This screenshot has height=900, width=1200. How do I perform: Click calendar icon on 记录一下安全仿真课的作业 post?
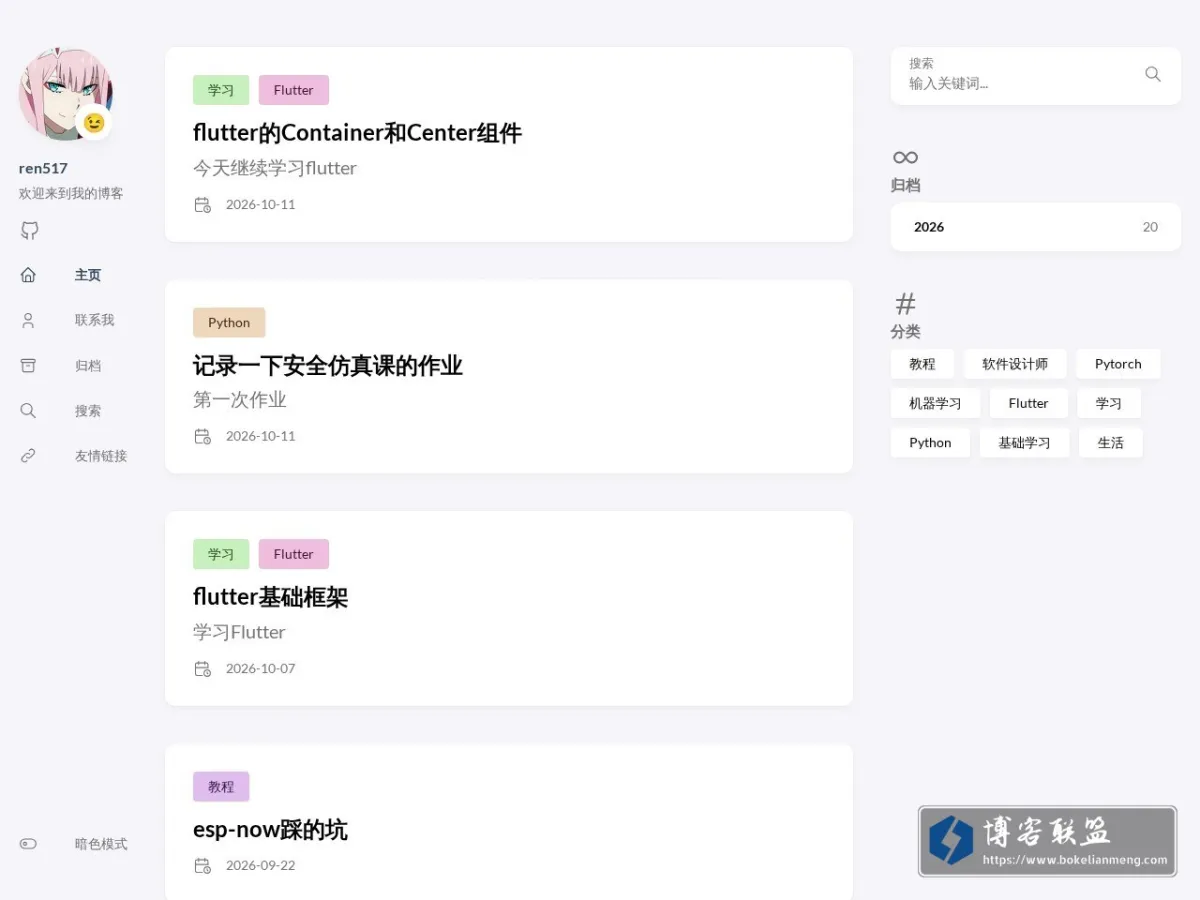tap(202, 436)
